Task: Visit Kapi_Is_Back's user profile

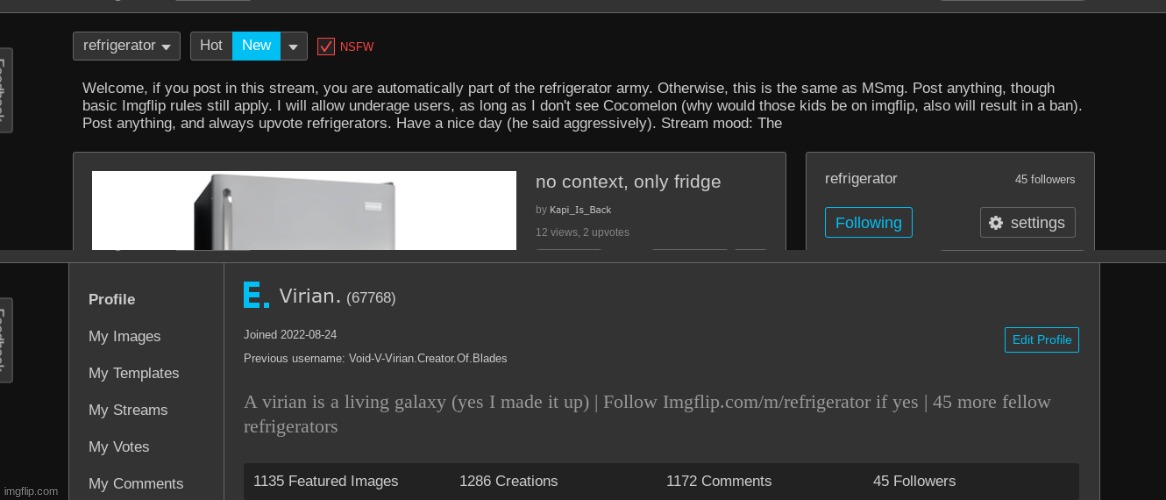Action: coord(580,210)
